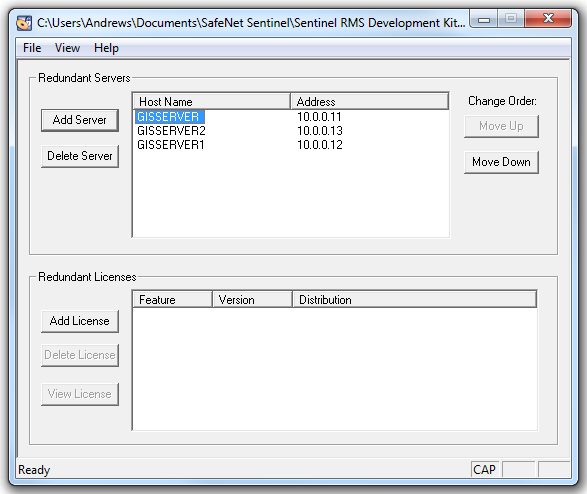Click the Distribution column header
Viewport: 587px width, 494px height.
point(414,300)
